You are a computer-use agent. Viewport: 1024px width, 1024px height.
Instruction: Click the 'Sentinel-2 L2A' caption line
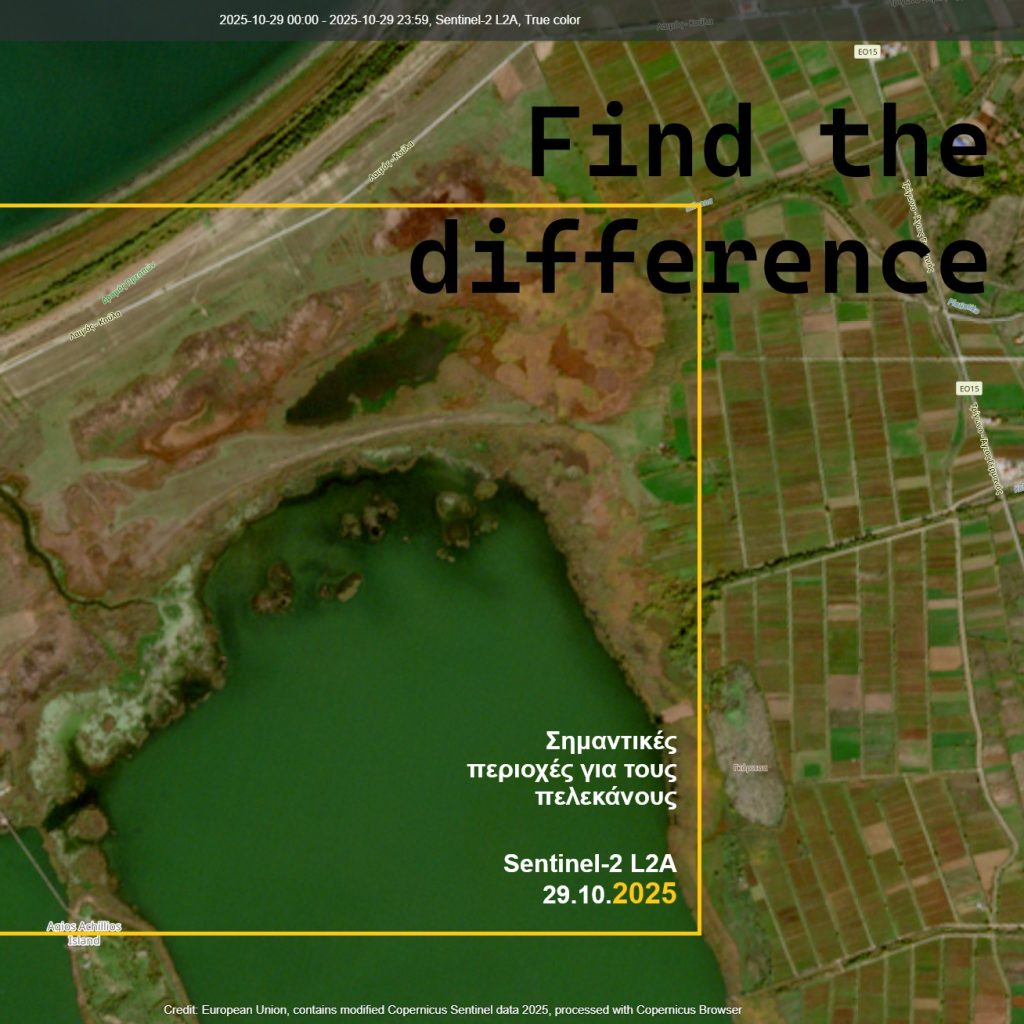tap(590, 863)
